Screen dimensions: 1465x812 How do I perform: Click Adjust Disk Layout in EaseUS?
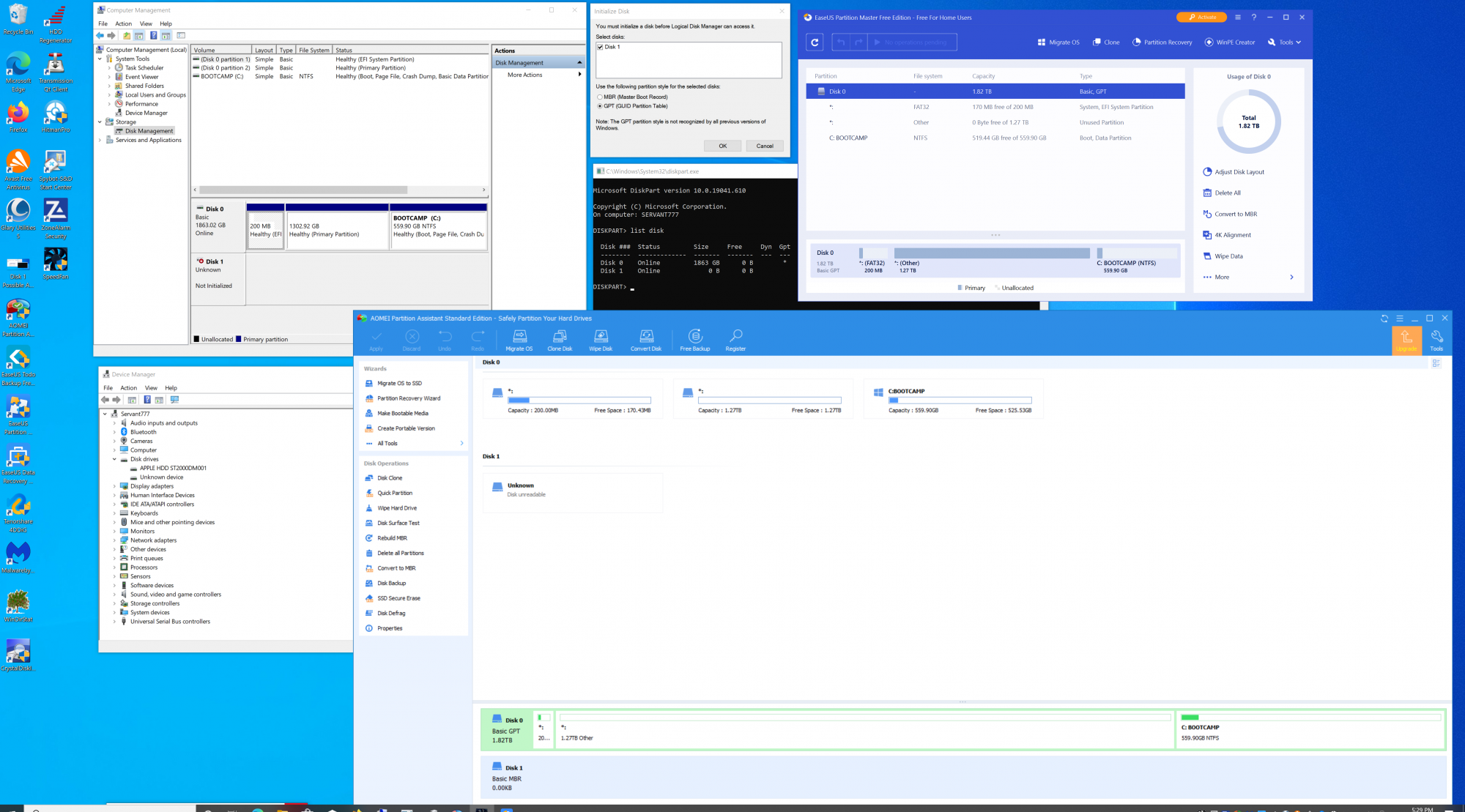(x=1234, y=172)
